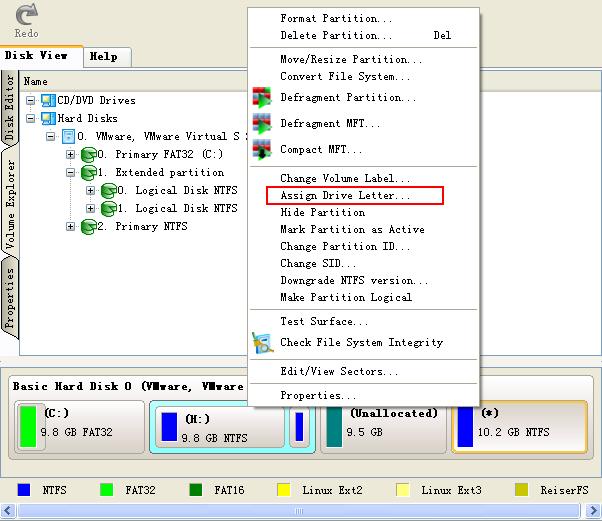Click the ReiserFS olive legend swatch
The image size is (602, 521).
pos(522,490)
